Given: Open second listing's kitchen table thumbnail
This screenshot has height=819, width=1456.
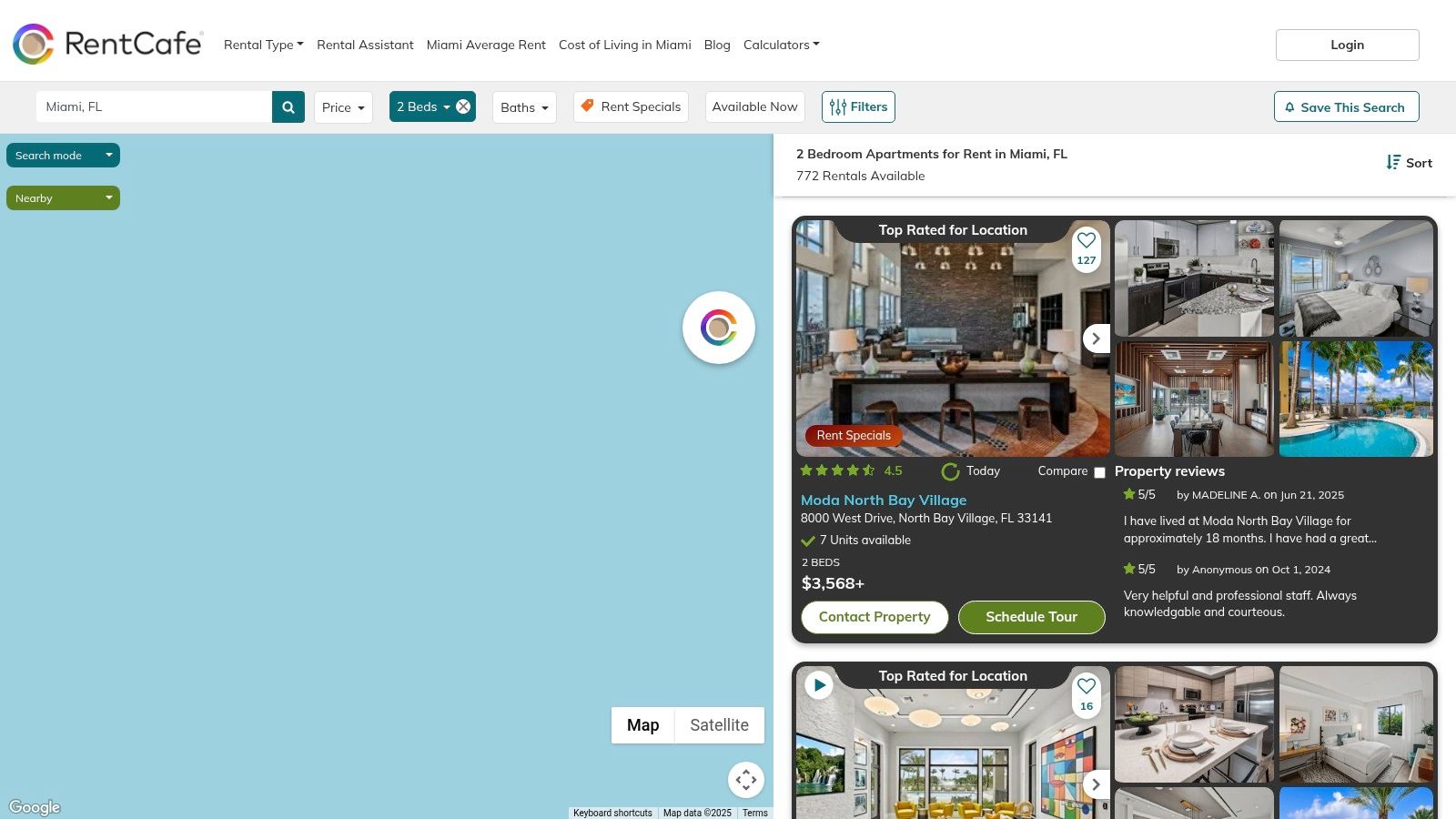Looking at the screenshot, I should click(x=1194, y=724).
